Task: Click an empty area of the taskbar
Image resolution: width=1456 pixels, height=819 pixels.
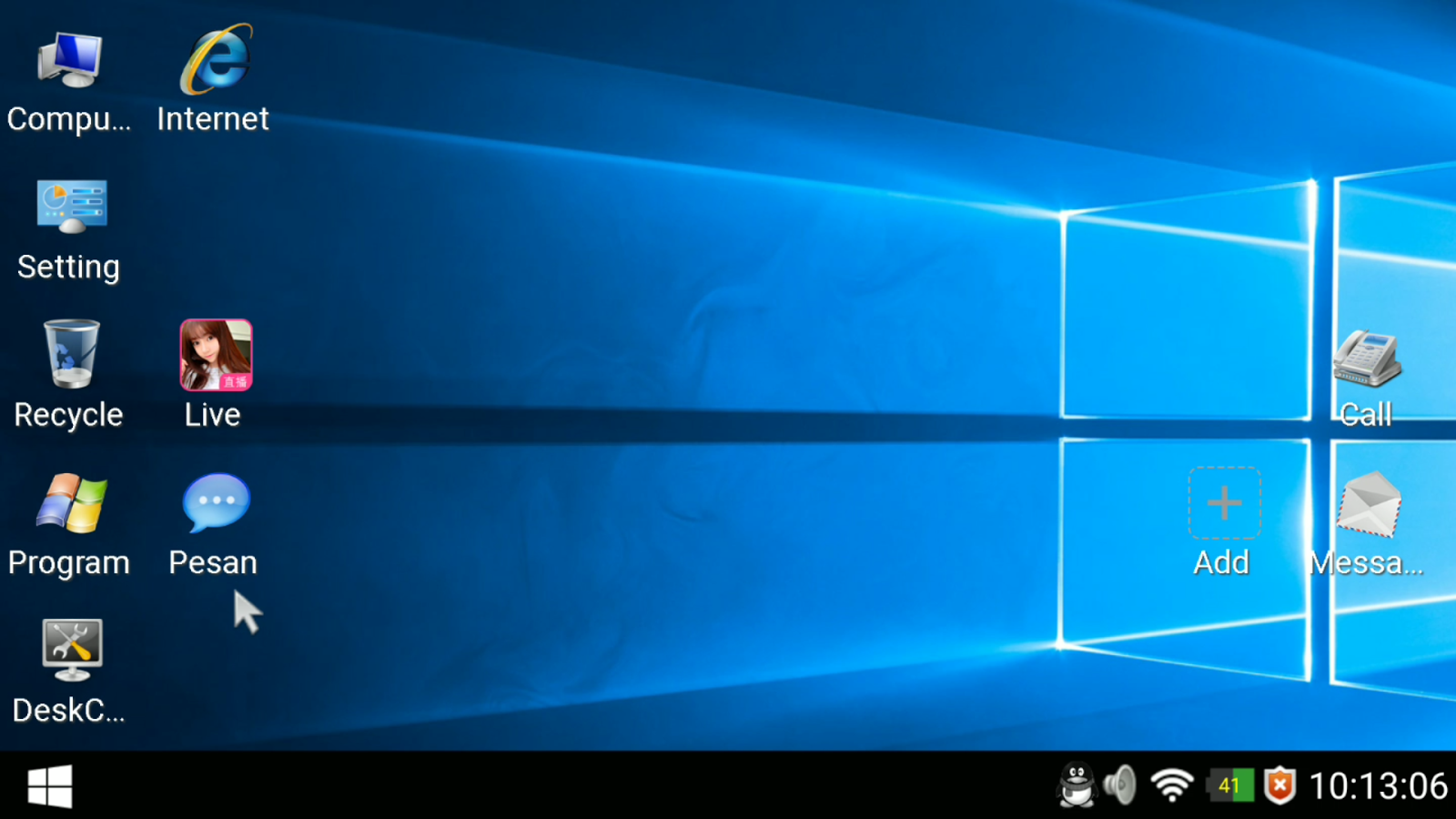Action: (x=637, y=784)
